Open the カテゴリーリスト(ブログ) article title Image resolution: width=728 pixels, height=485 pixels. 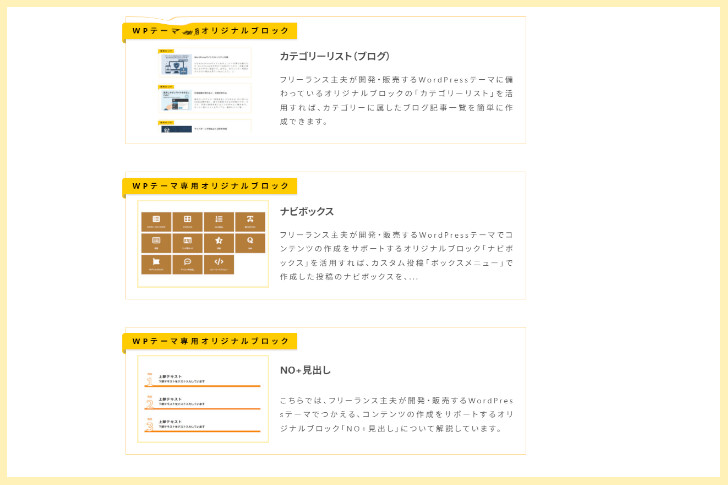334,56
